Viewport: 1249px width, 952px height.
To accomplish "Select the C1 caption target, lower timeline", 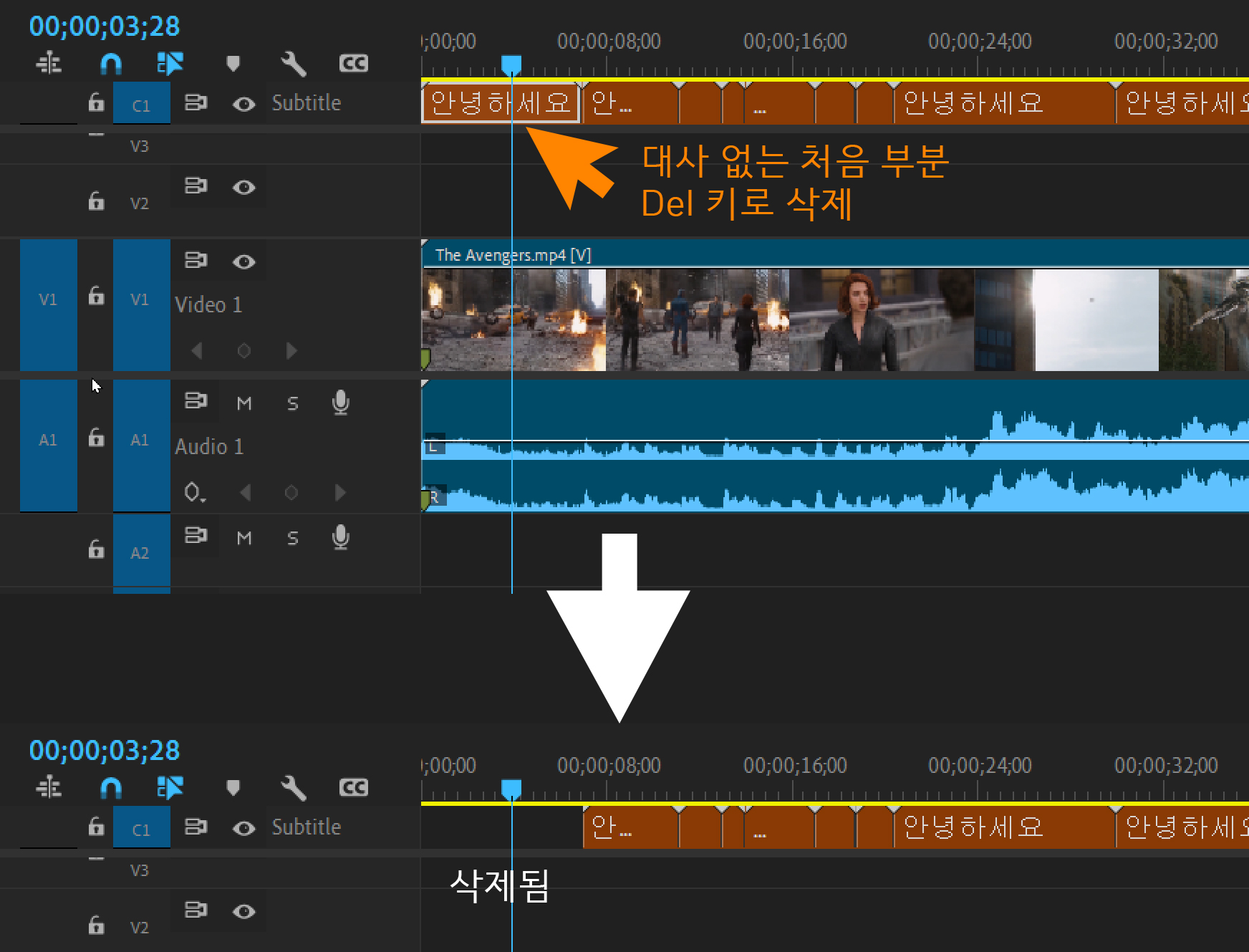I will coord(141,828).
